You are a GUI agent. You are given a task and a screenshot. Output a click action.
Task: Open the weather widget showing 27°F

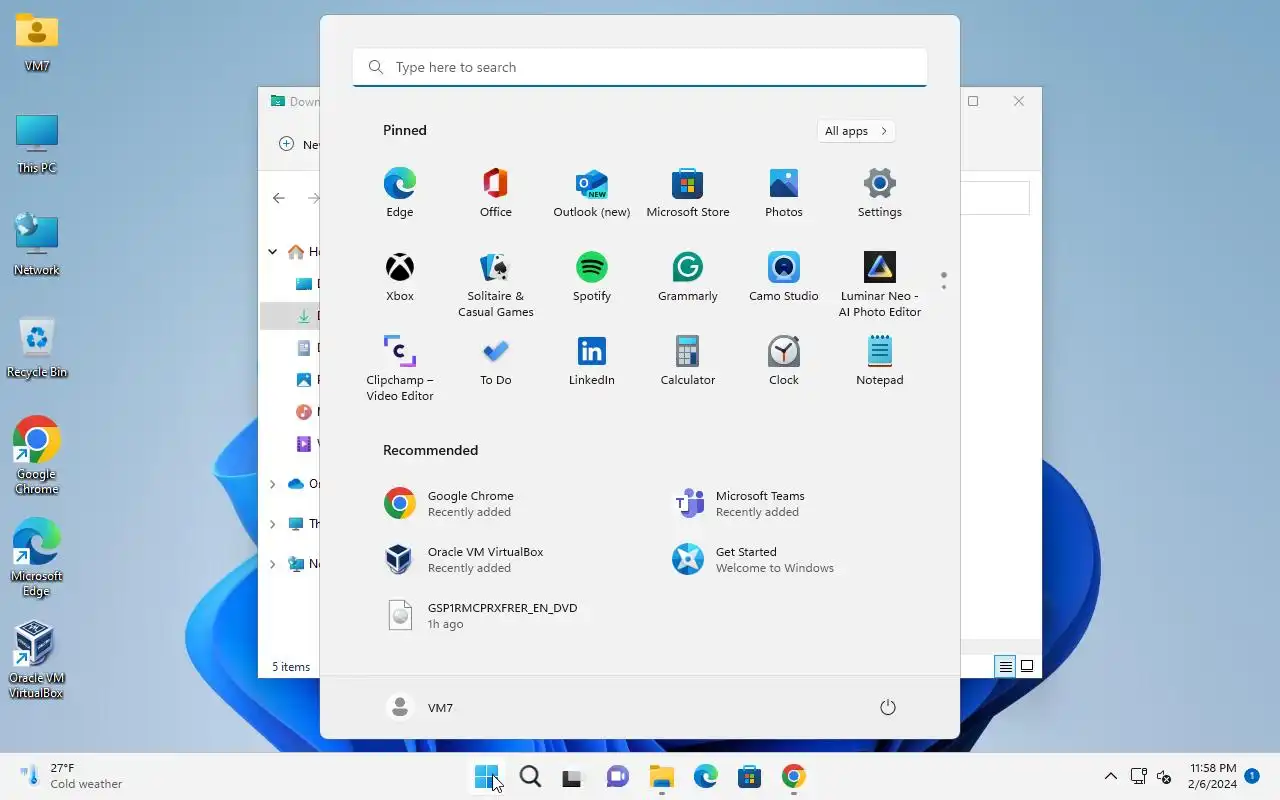(70, 776)
